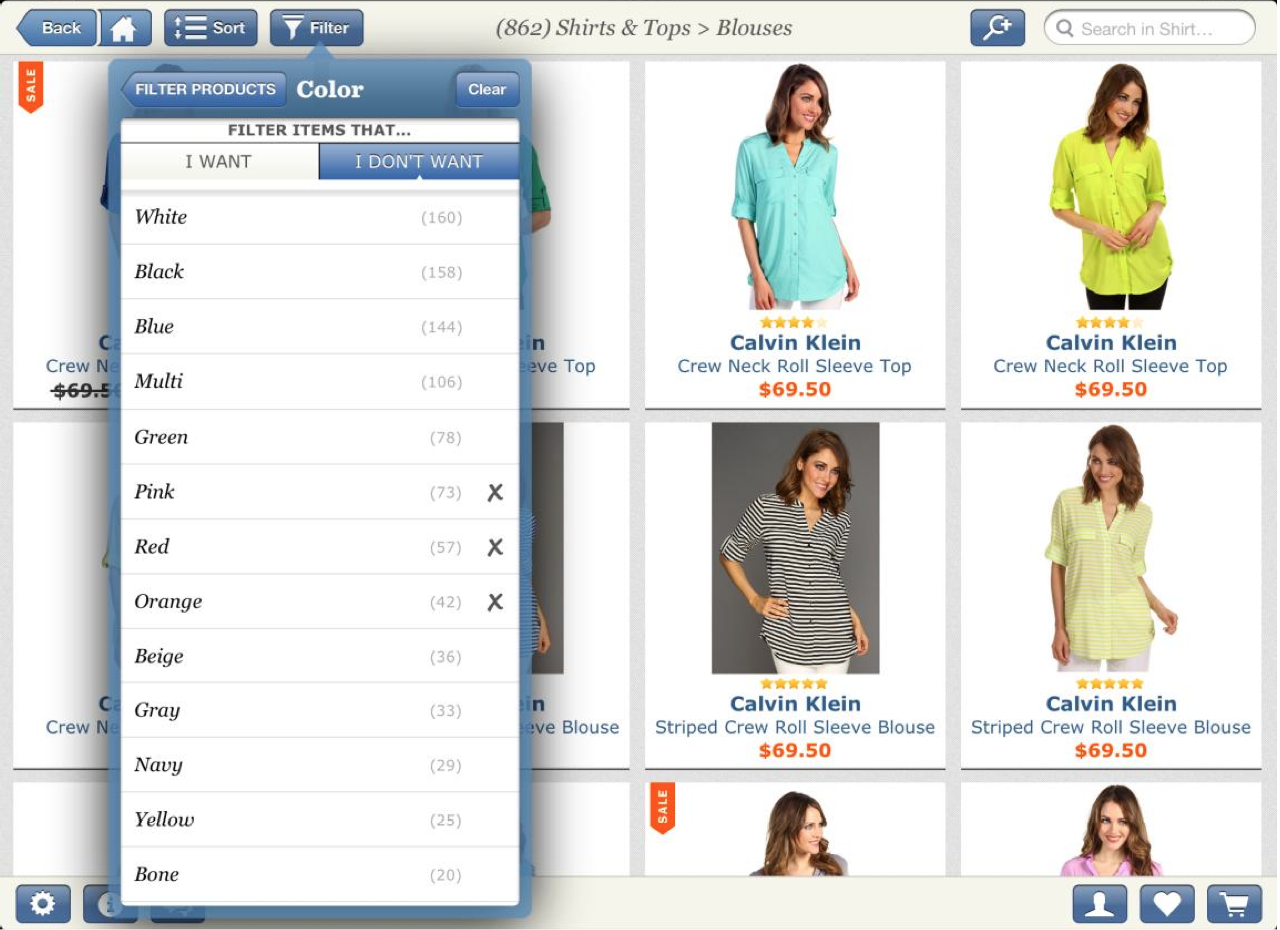The image size is (1280, 930).
Task: Go back with the Back button
Action: (x=57, y=28)
